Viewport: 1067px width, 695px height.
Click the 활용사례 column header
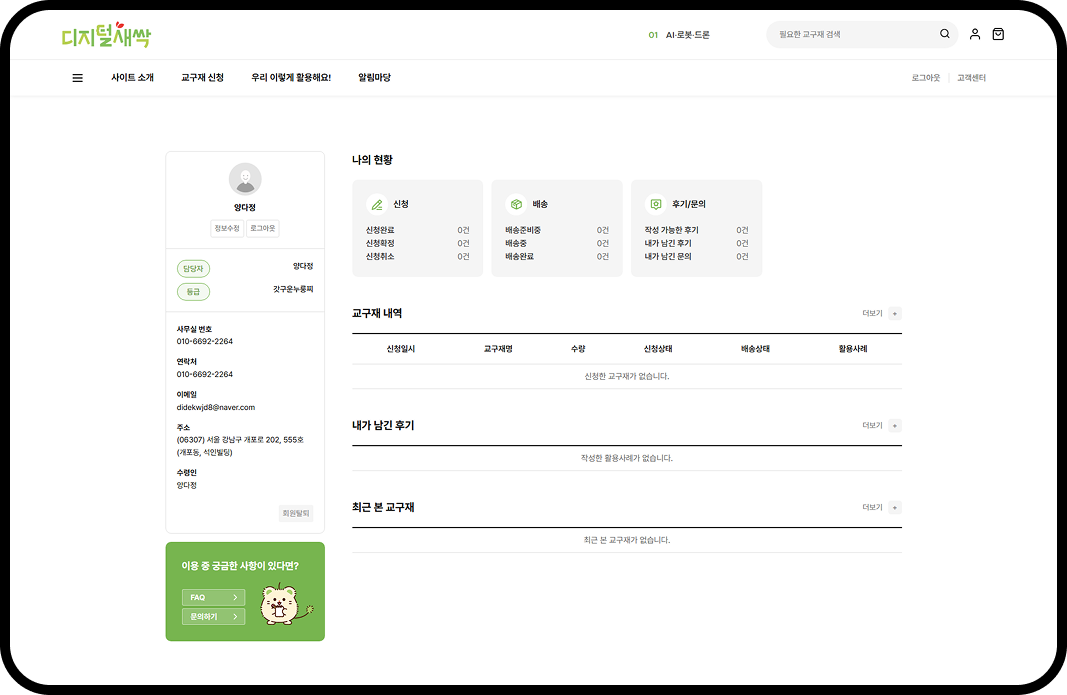[x=853, y=349]
